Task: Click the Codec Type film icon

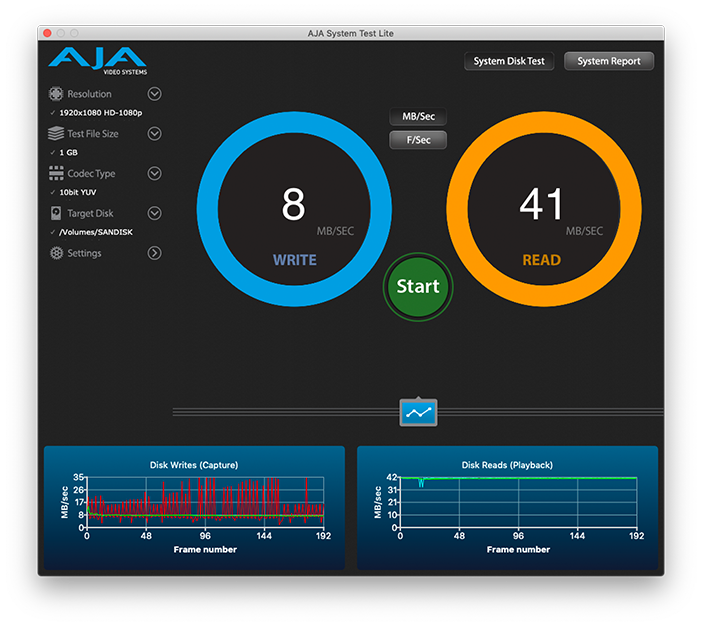Action: tap(56, 173)
